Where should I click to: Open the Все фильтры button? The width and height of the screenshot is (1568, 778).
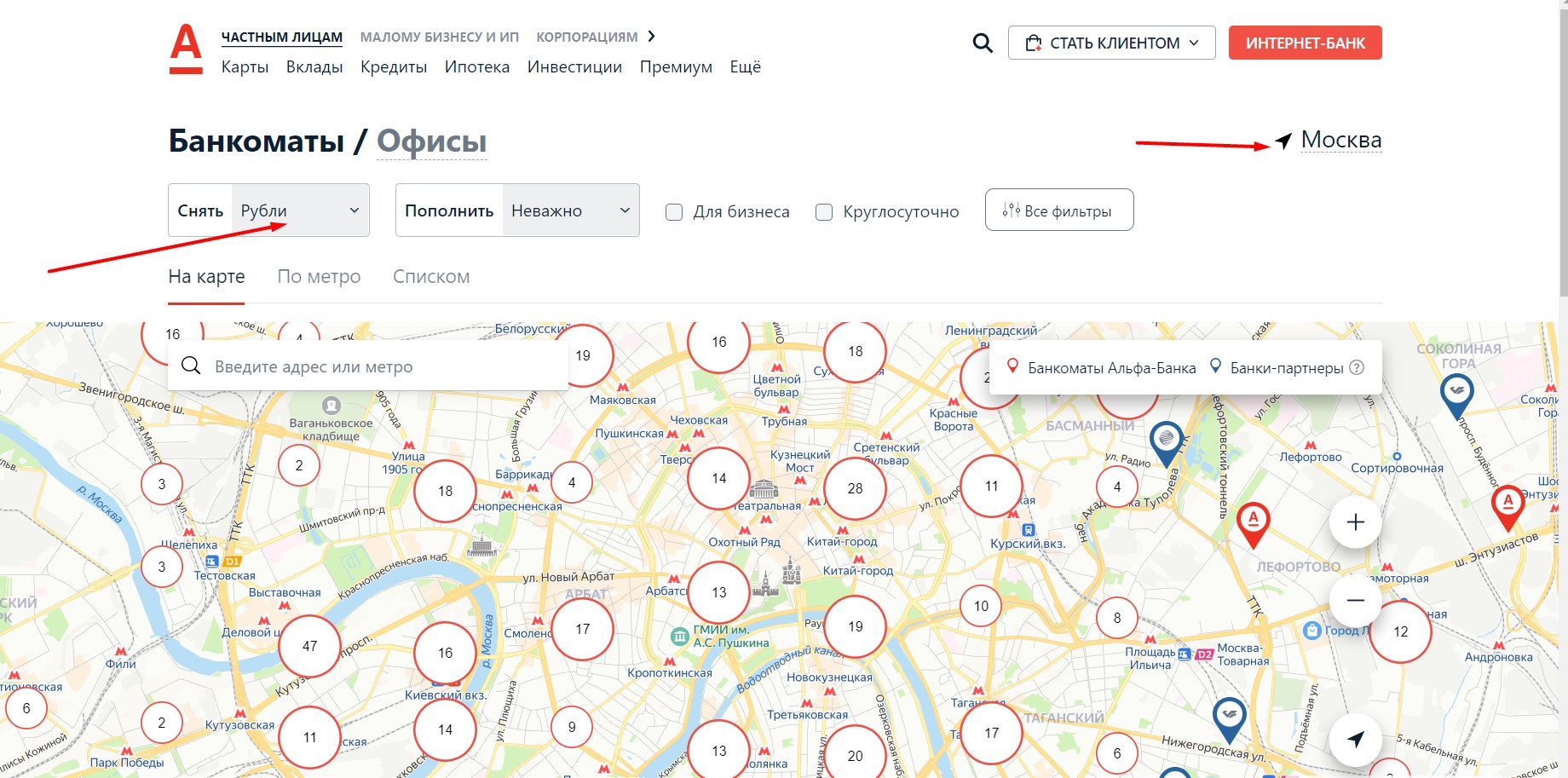[x=1059, y=210]
